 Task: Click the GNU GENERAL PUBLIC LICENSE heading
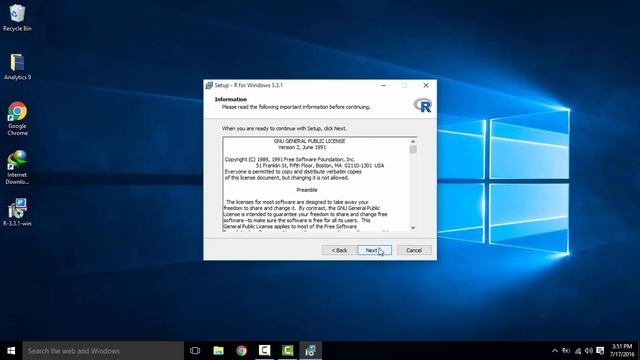[309, 141]
